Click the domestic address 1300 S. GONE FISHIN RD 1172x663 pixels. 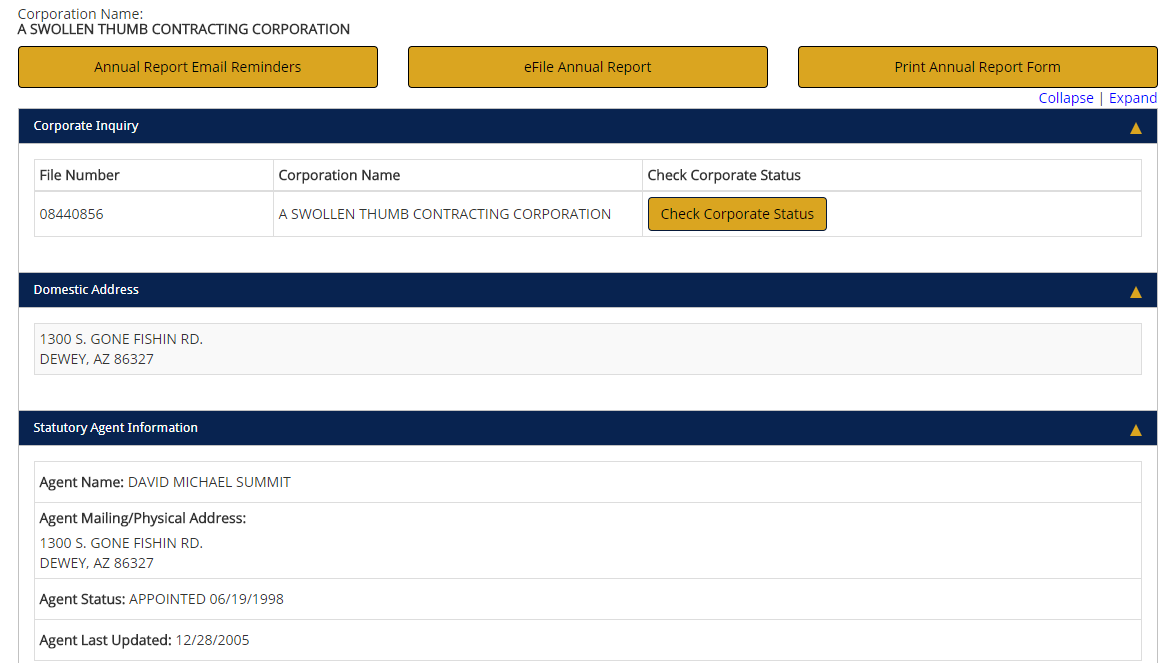(120, 338)
